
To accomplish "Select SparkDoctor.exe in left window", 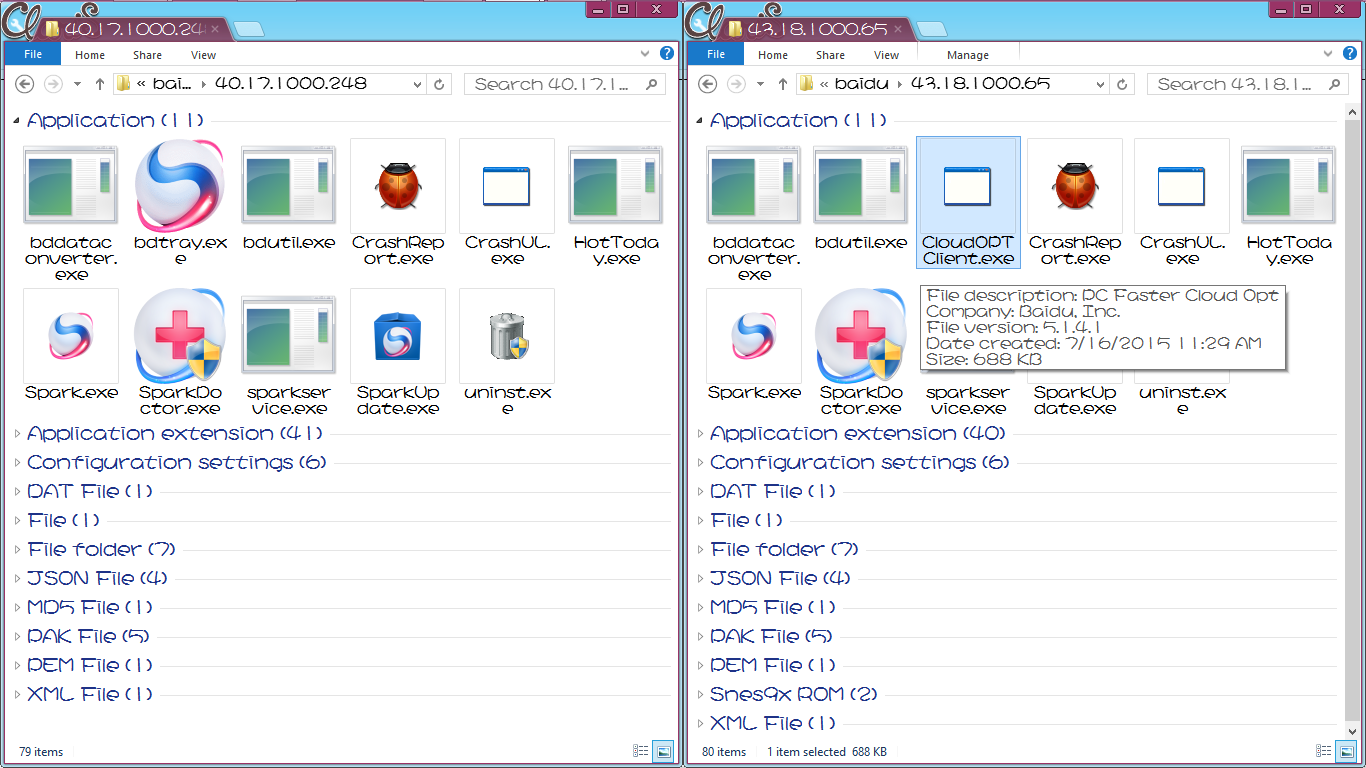I will click(x=180, y=354).
